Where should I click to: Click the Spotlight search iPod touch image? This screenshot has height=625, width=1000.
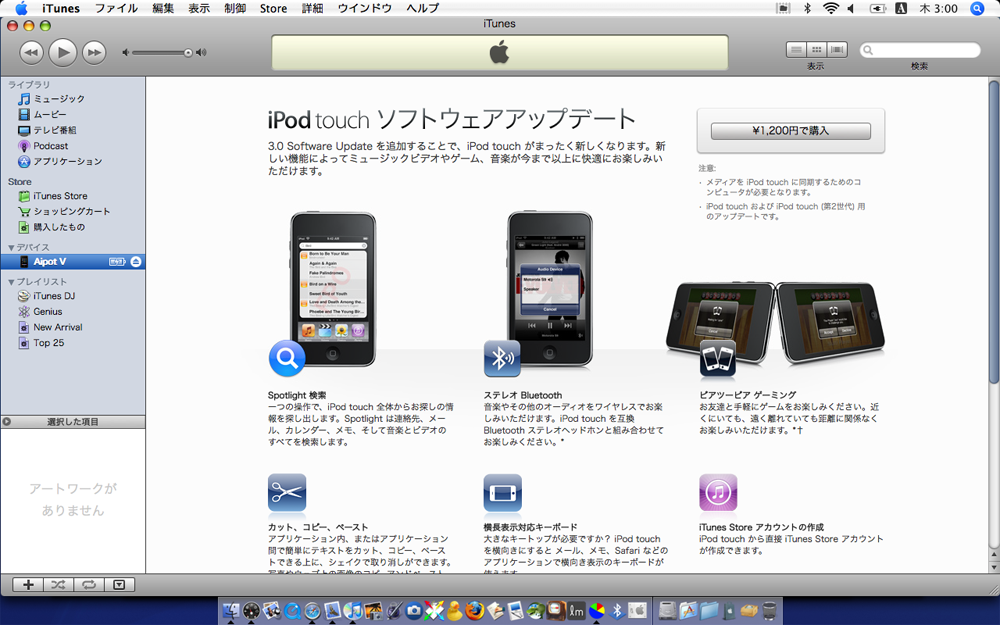tap(333, 289)
